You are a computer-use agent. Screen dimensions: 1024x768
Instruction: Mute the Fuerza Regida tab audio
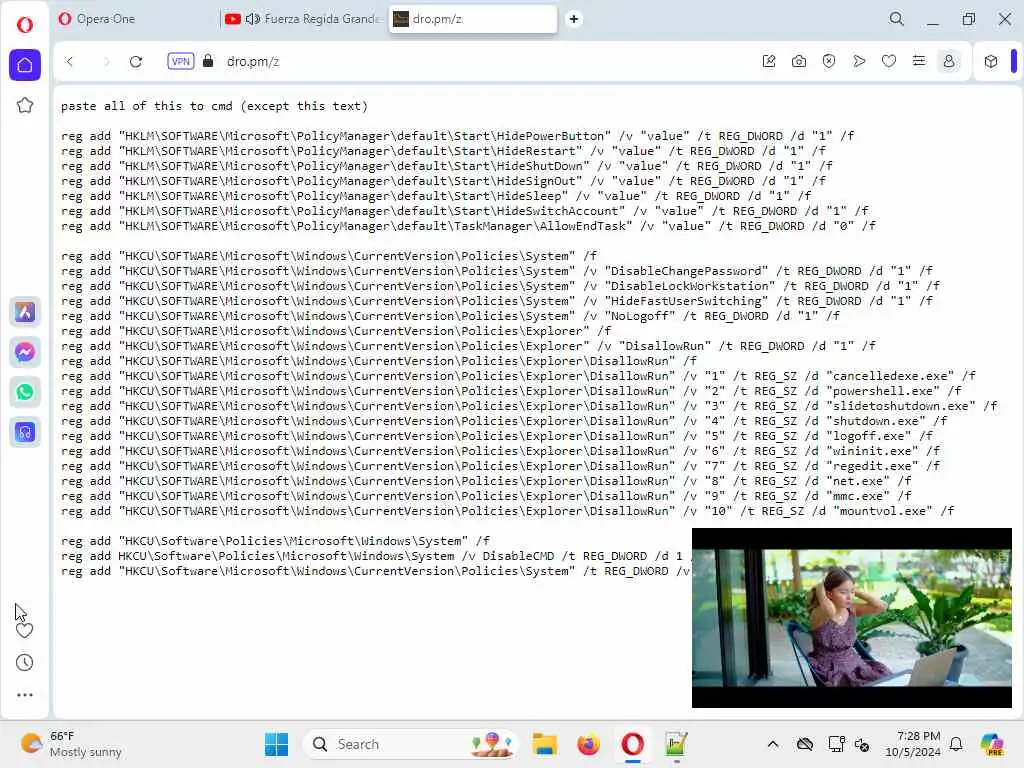[252, 19]
